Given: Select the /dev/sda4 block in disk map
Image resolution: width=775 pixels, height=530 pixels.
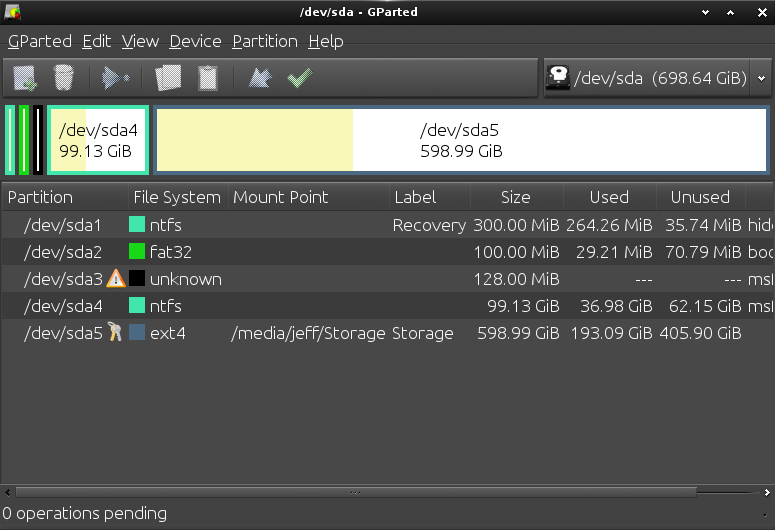Looking at the screenshot, I should (x=98, y=140).
